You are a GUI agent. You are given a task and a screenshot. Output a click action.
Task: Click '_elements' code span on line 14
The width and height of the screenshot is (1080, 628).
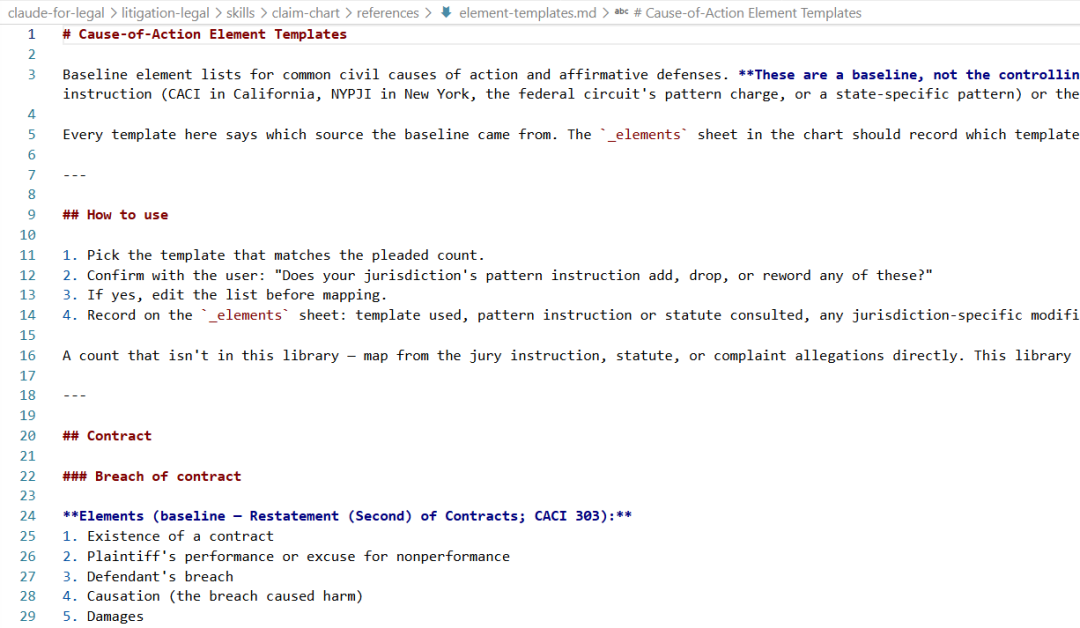[x=245, y=315]
